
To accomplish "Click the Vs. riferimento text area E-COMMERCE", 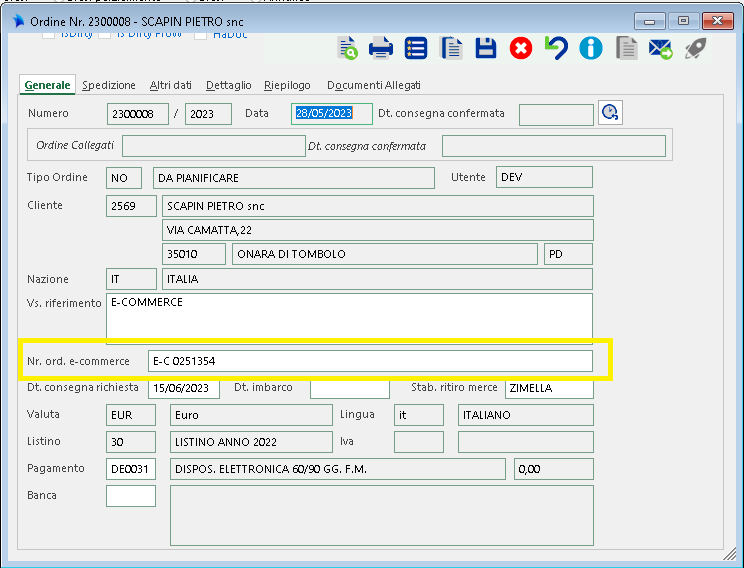I will (349, 317).
